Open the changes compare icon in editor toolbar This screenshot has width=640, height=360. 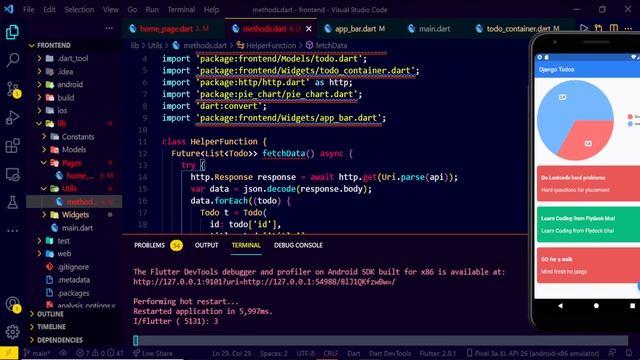(x=598, y=28)
